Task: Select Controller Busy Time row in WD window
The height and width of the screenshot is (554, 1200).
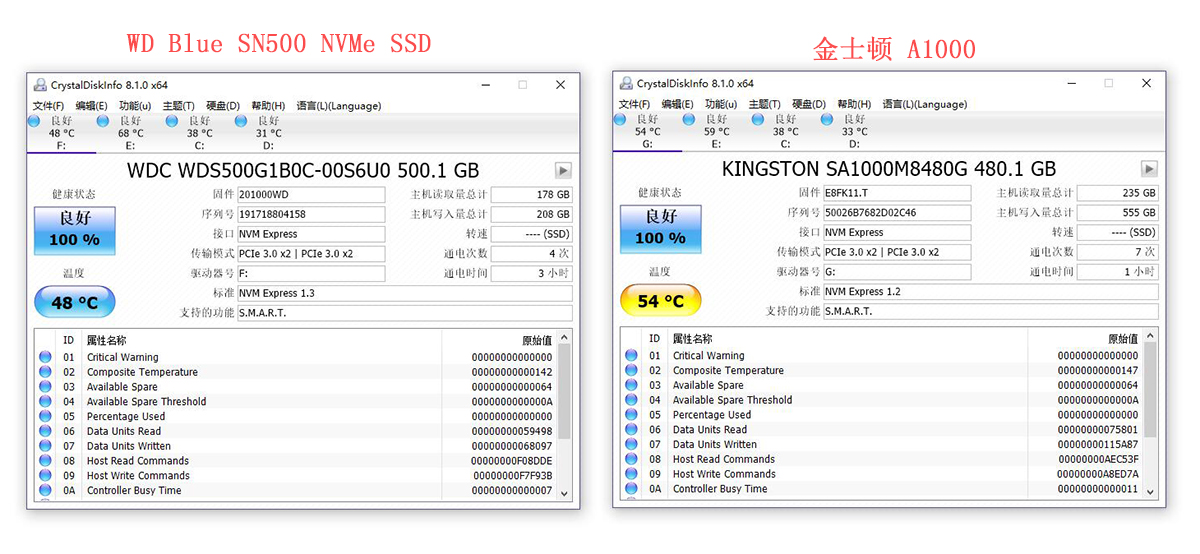Action: click(296, 491)
